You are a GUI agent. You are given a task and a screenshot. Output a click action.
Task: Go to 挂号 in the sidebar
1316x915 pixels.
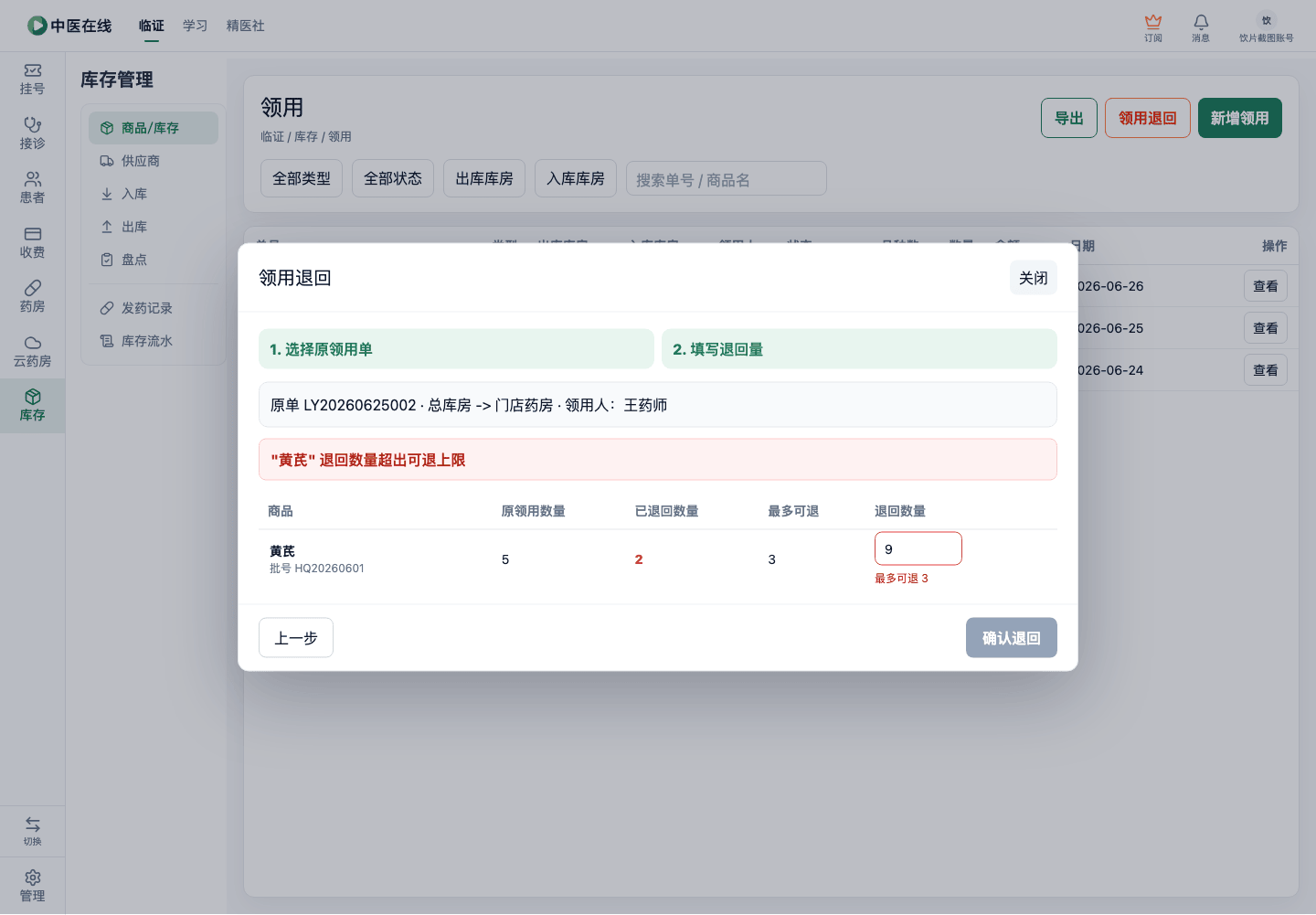(33, 80)
